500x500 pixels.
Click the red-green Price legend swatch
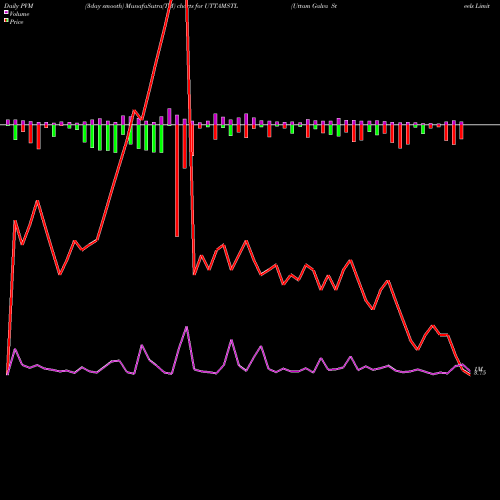click(x=6, y=21)
